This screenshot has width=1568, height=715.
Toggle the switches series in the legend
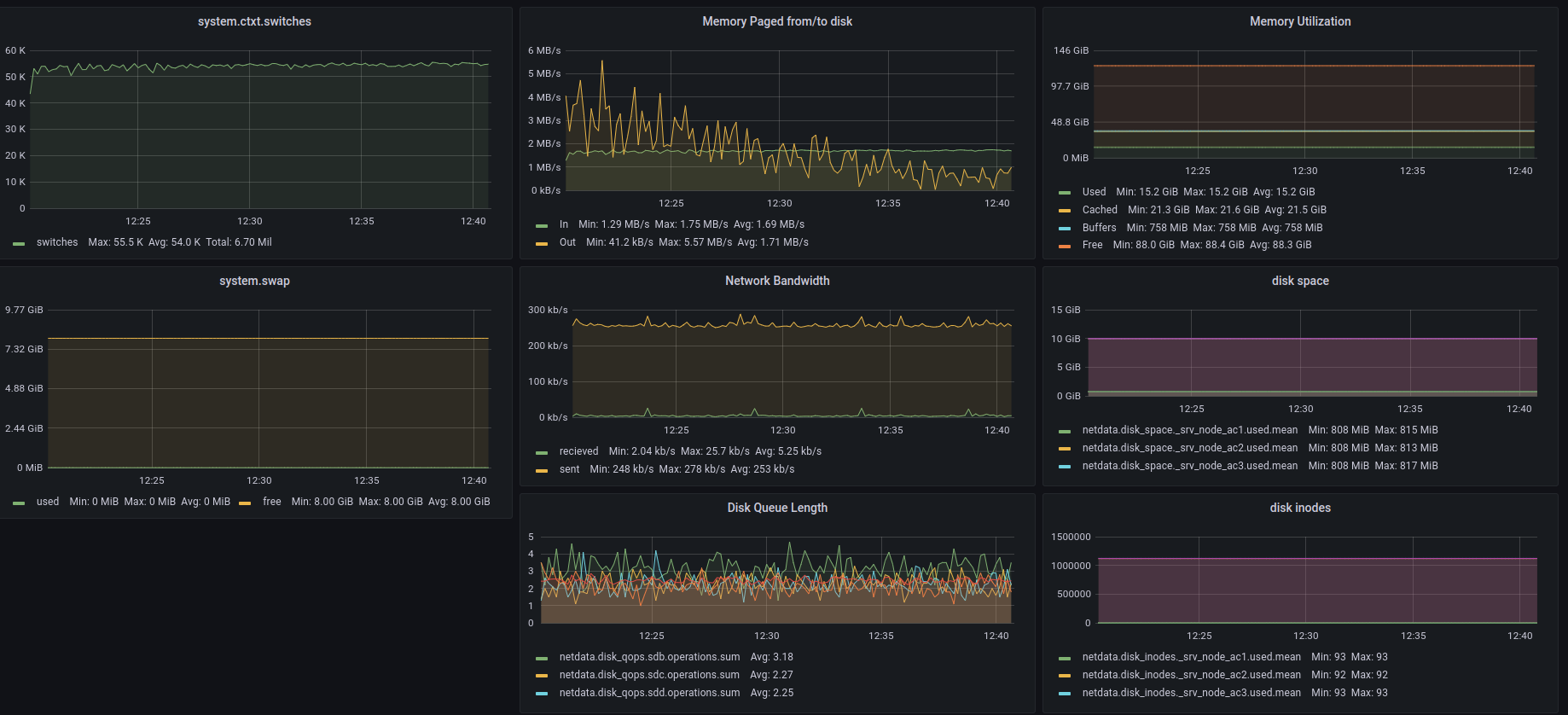coord(56,242)
